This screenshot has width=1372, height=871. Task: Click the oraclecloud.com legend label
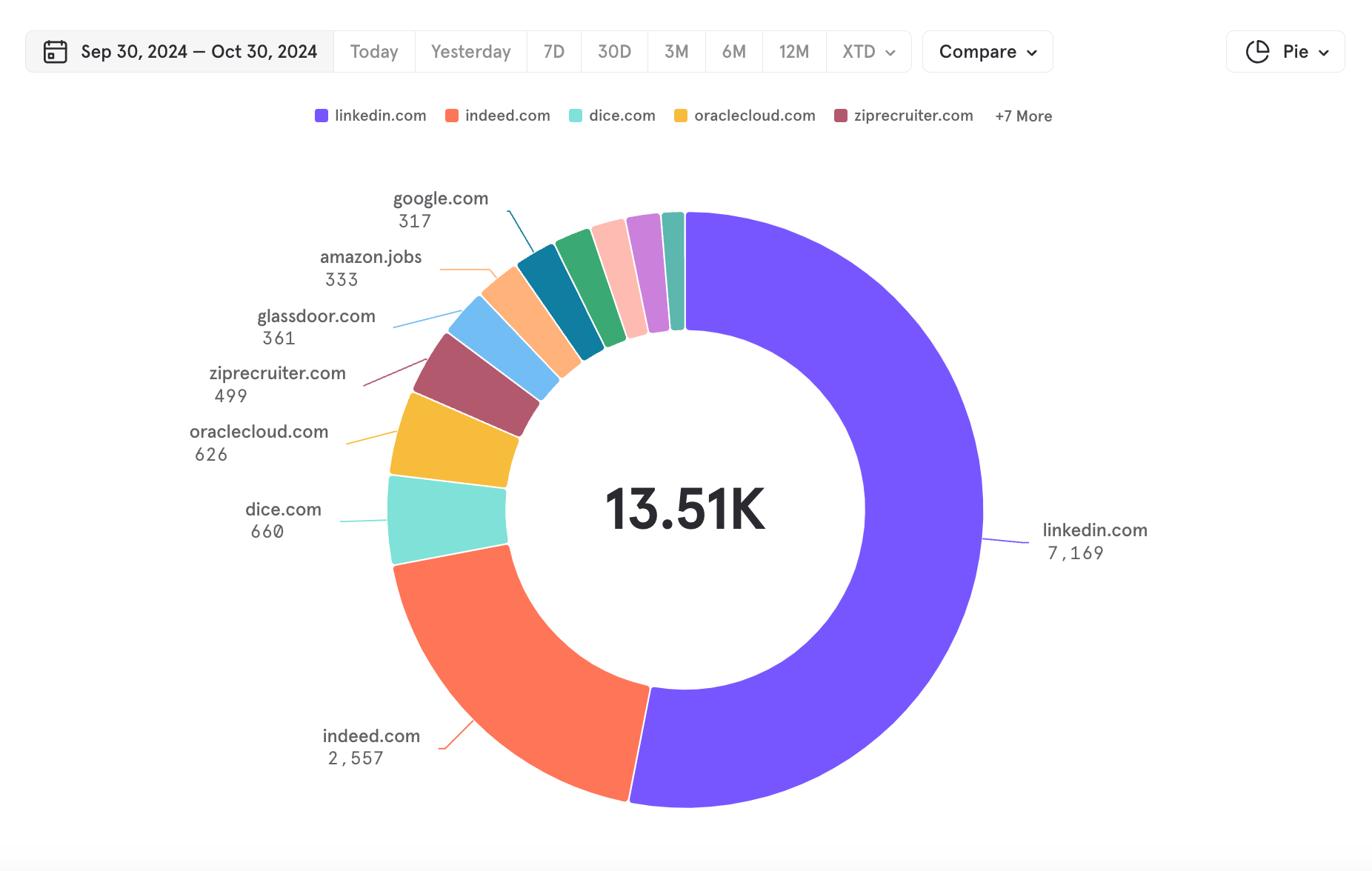point(755,116)
